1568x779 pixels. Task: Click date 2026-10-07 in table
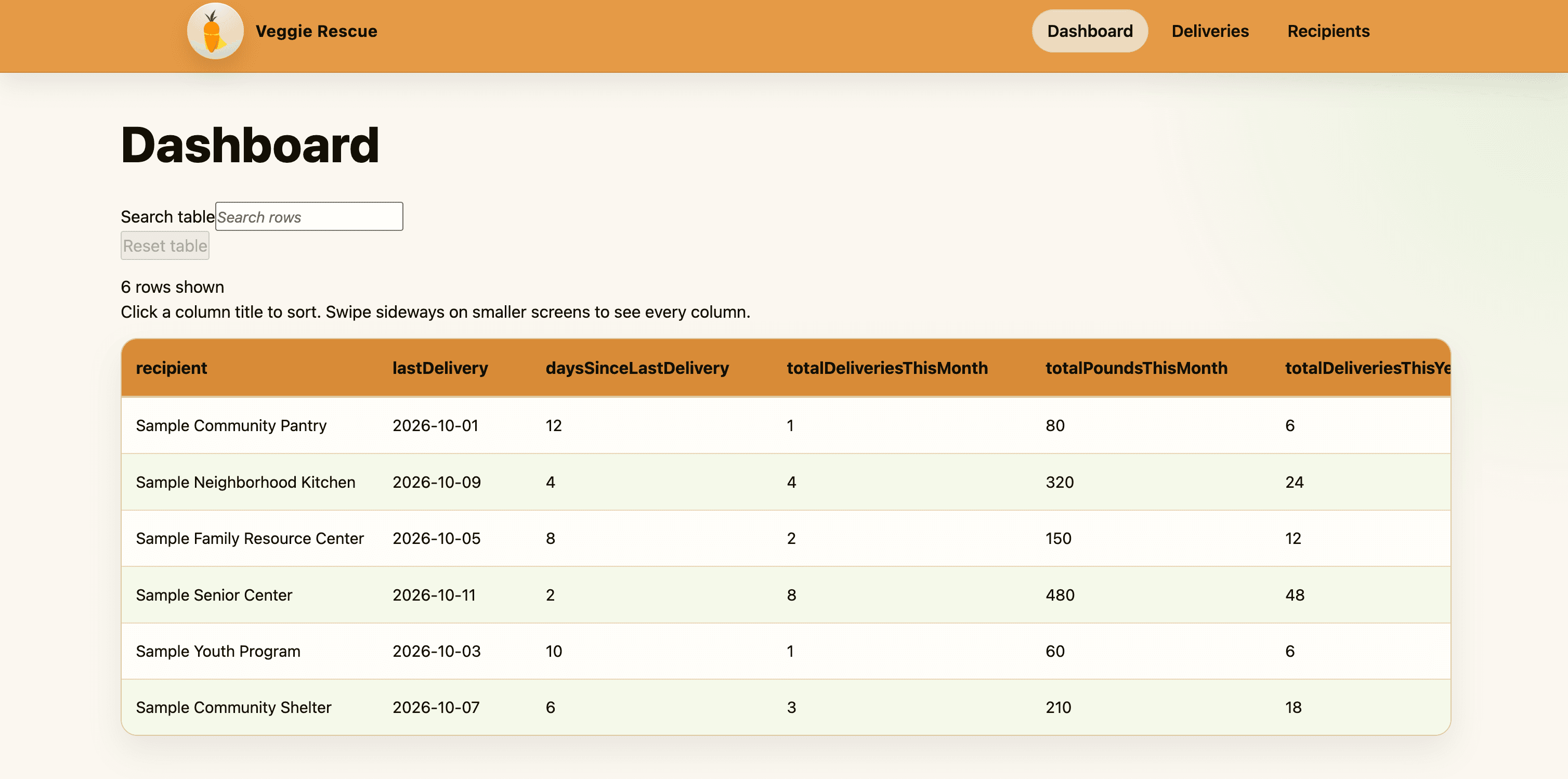[436, 707]
